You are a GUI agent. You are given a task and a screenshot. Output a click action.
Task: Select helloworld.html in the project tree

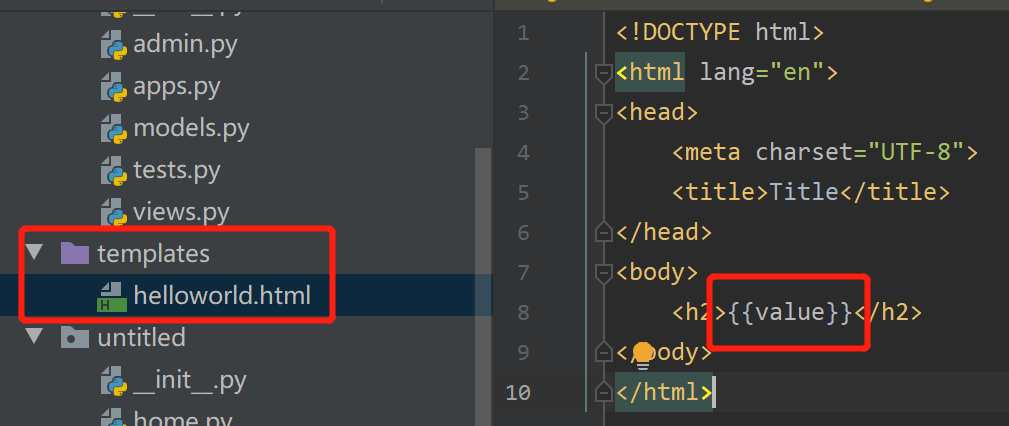[x=221, y=296]
